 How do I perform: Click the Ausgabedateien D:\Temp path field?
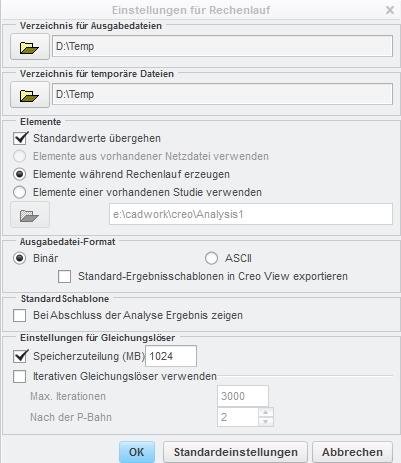(222, 46)
